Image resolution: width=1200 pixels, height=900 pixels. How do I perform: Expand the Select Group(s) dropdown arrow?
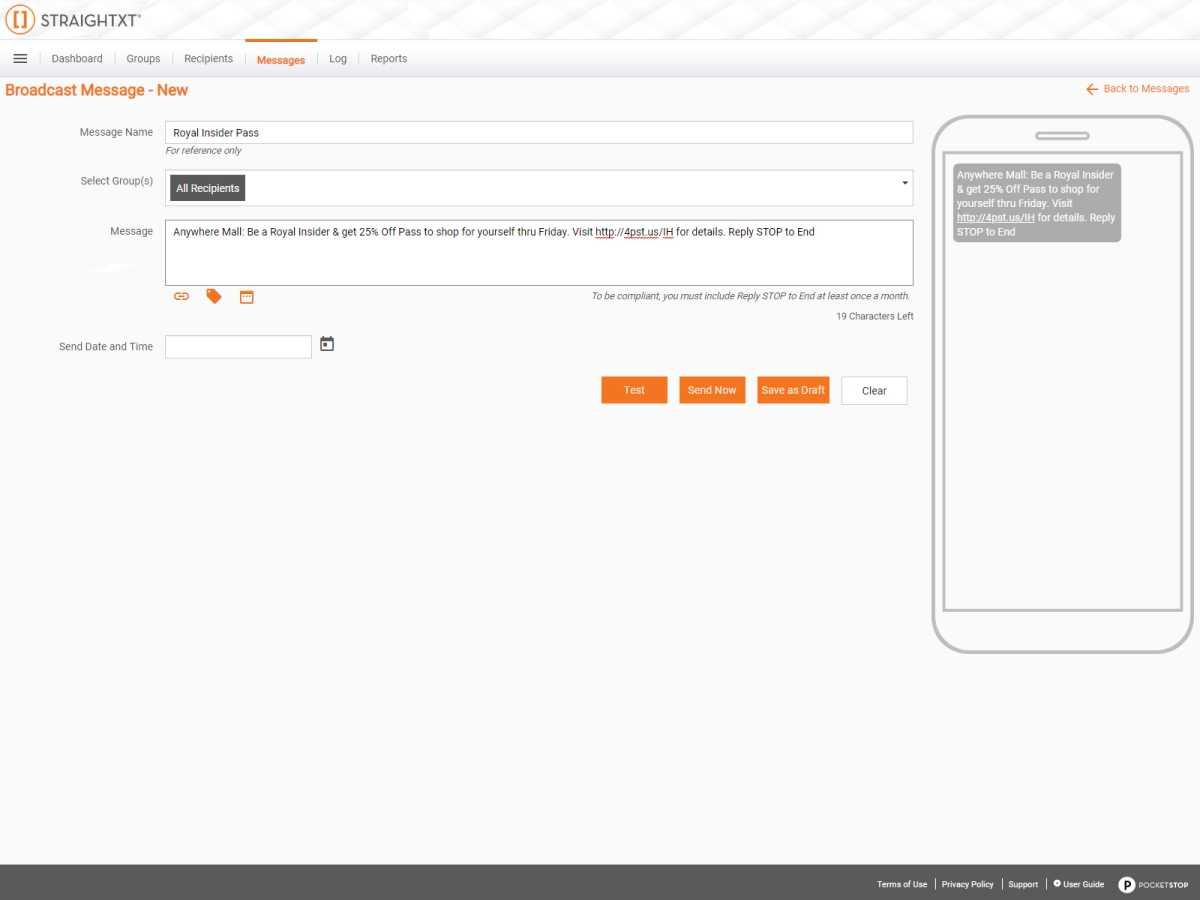pos(905,183)
